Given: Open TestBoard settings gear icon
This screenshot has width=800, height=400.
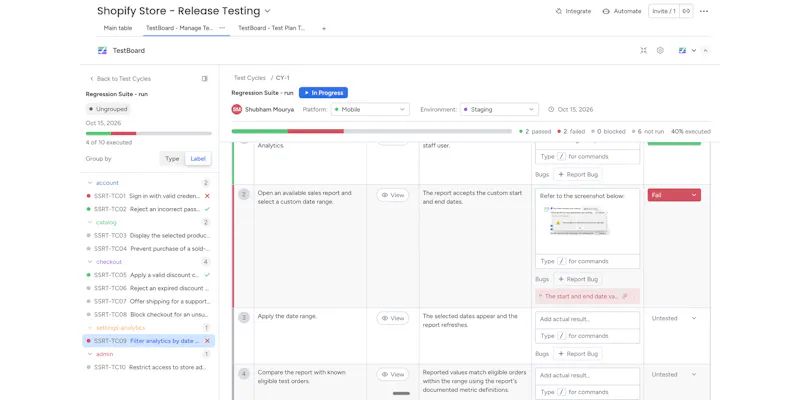Looking at the screenshot, I should [x=660, y=51].
